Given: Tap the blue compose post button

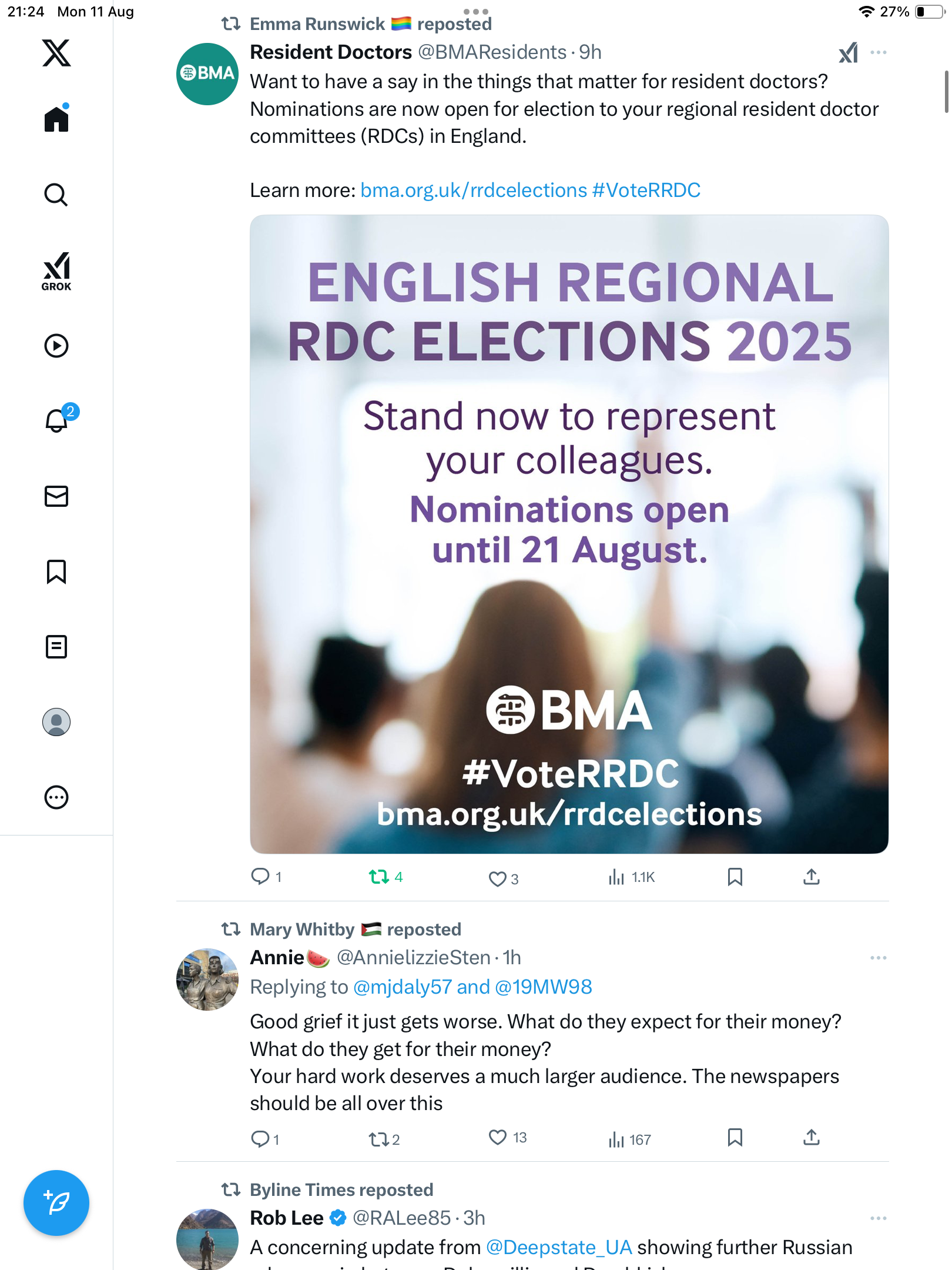Looking at the screenshot, I should click(56, 1203).
